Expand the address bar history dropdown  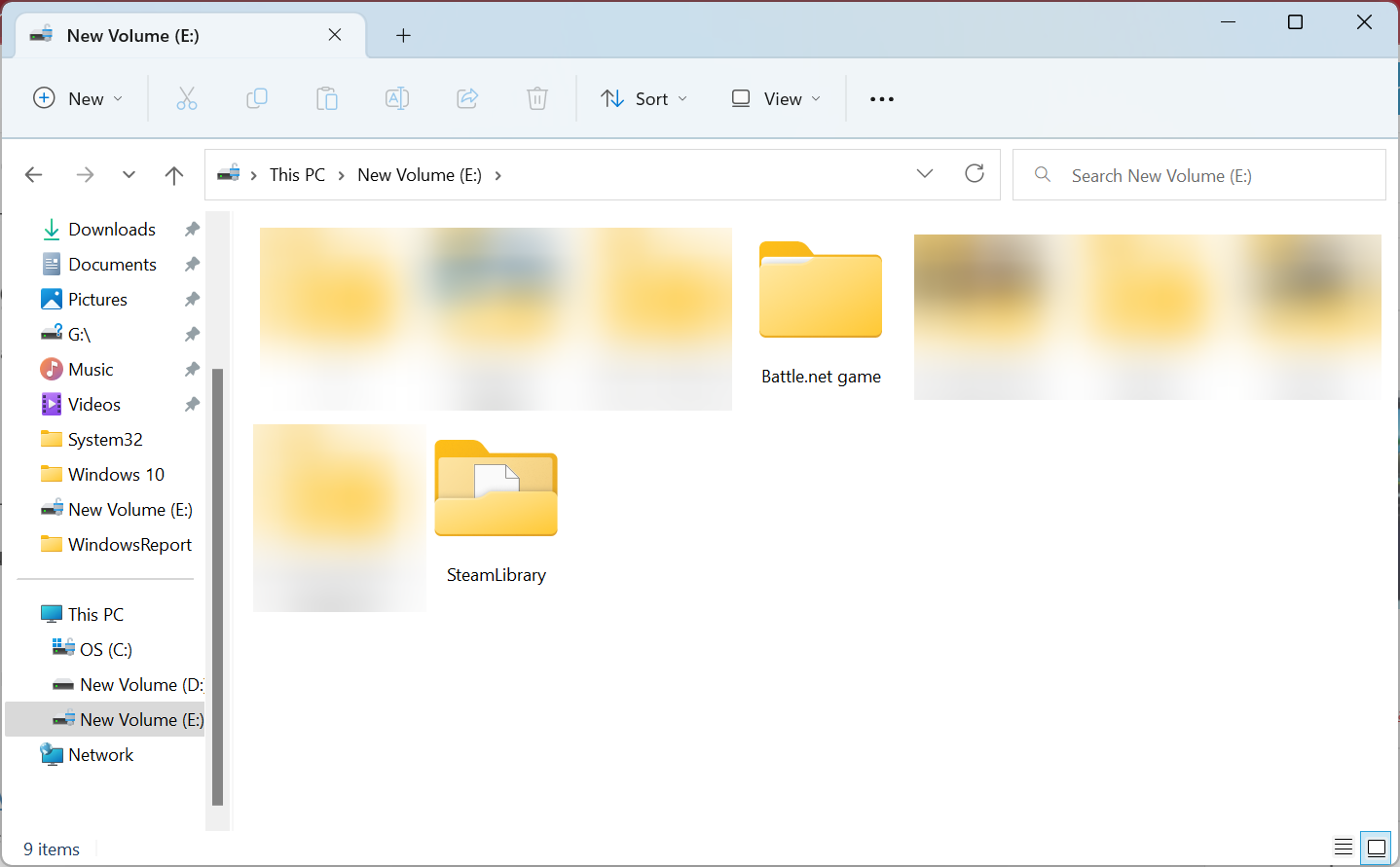[925, 174]
